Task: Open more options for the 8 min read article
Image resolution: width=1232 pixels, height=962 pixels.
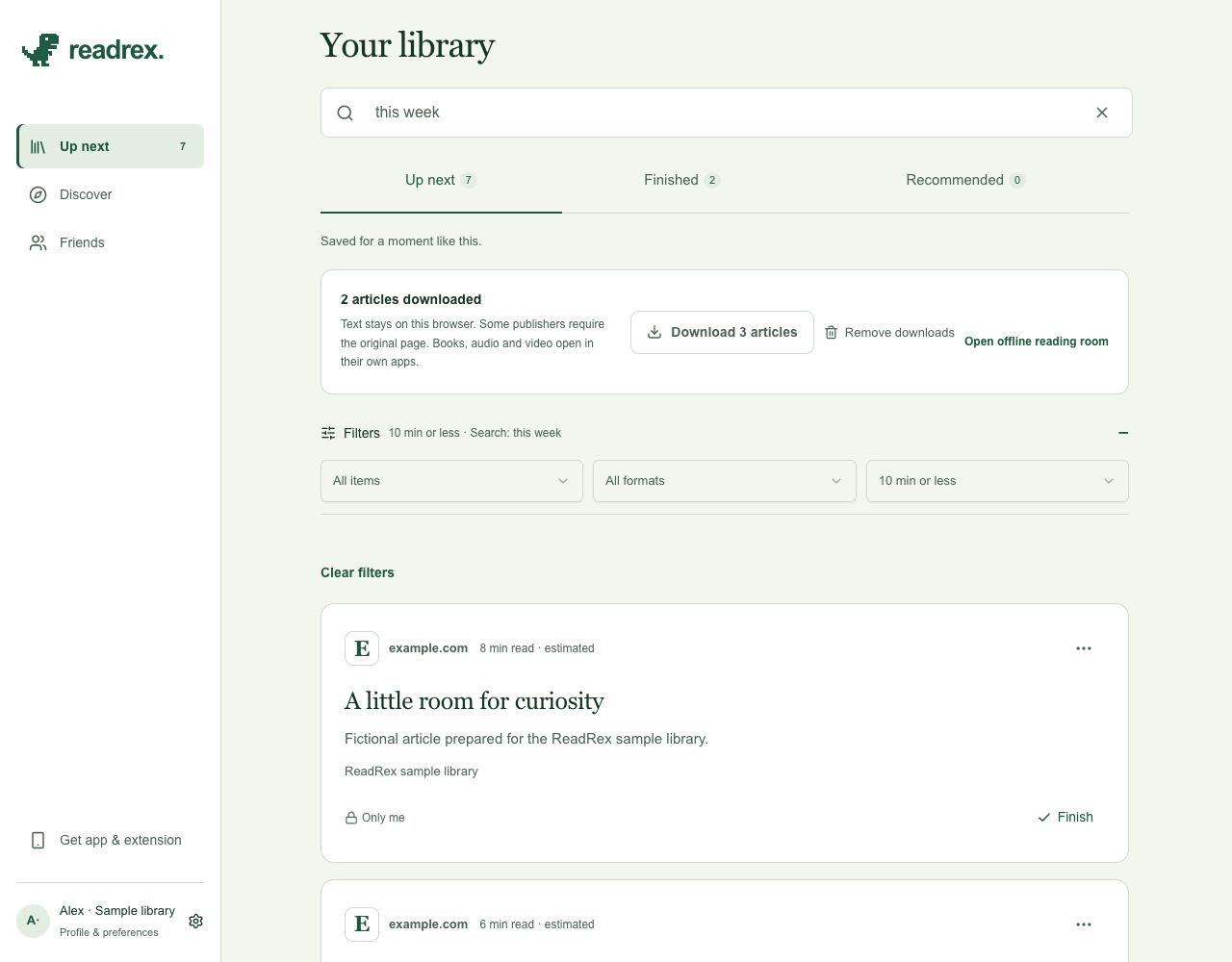Action: 1084,648
